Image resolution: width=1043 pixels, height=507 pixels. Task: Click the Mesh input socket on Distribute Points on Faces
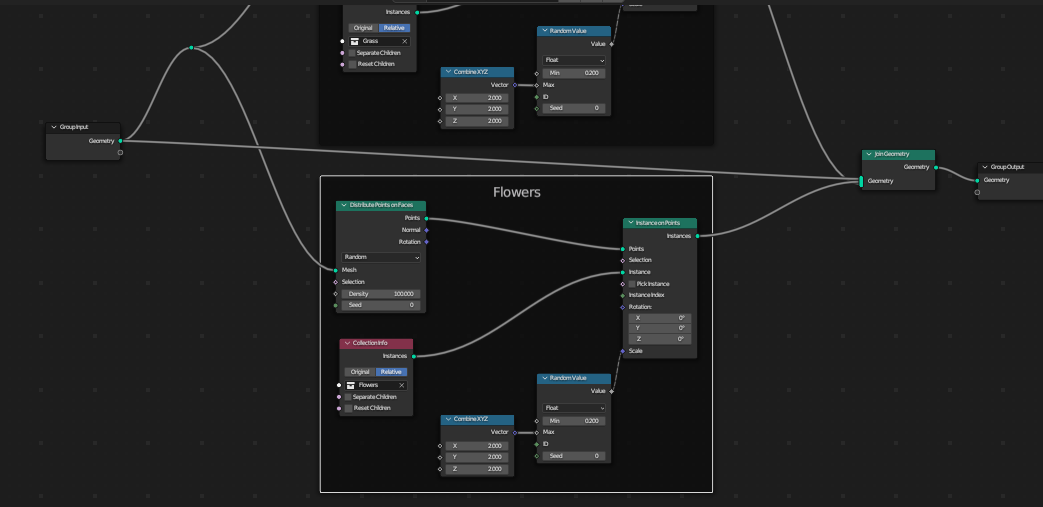point(335,270)
